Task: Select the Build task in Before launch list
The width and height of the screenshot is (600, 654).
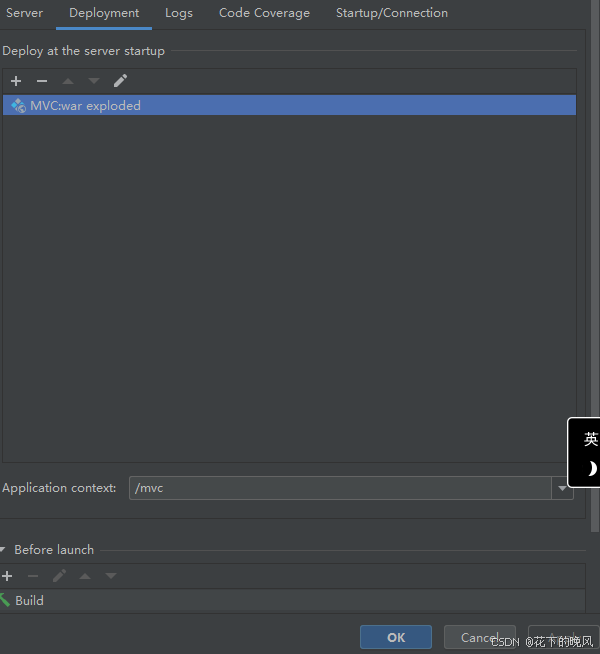Action: (292, 601)
